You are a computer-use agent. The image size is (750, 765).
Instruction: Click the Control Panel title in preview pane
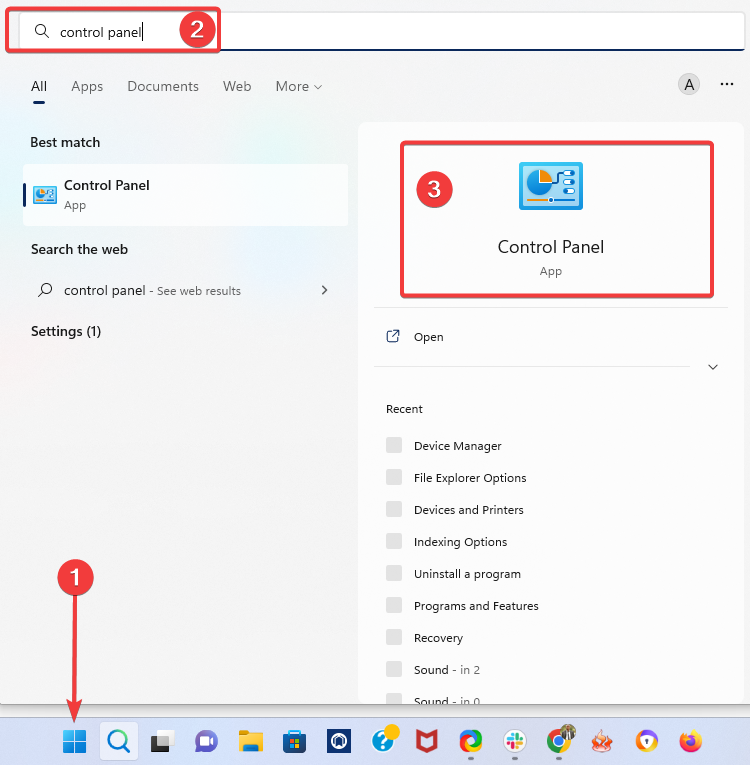(x=550, y=247)
